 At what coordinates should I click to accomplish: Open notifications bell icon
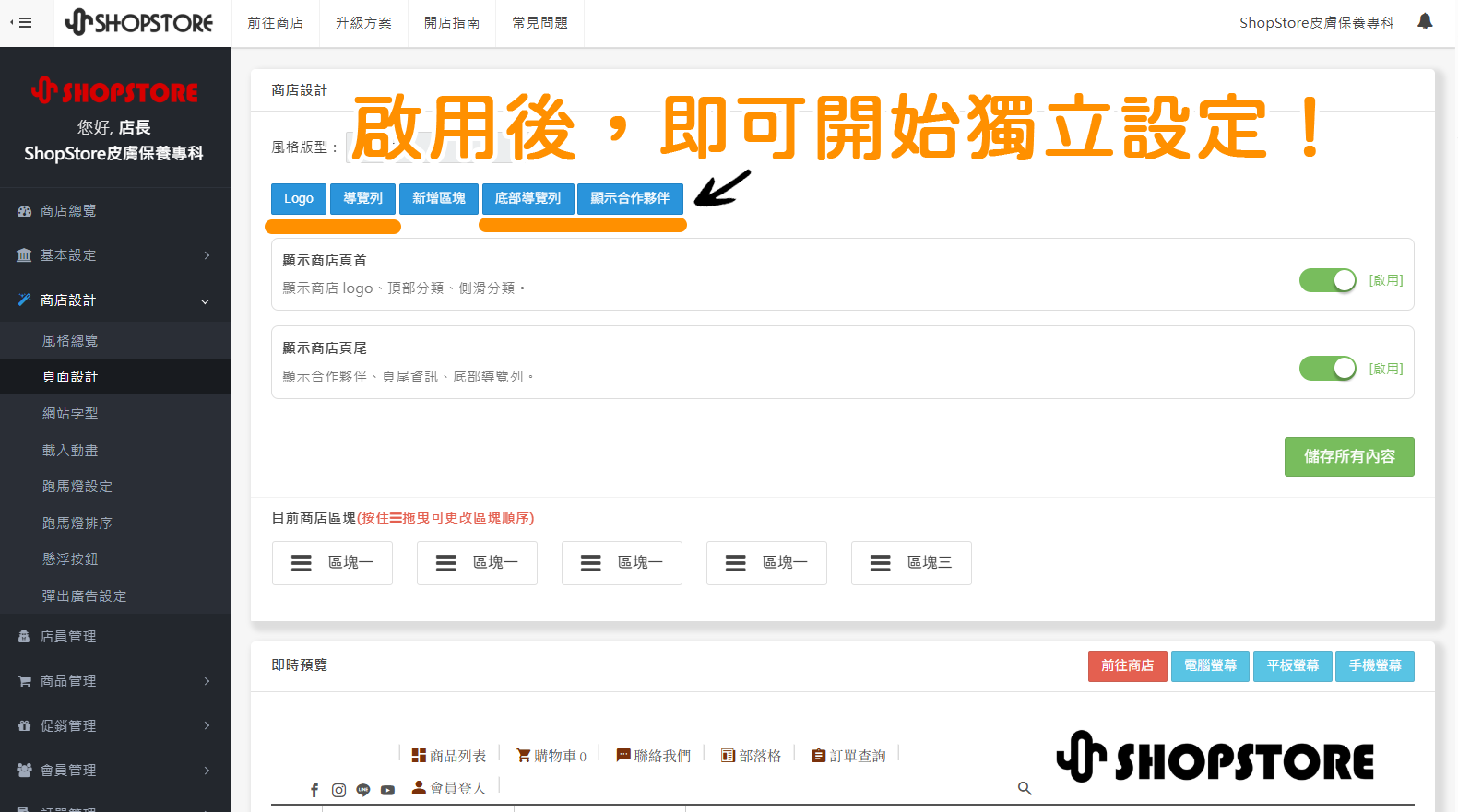pos(1425,21)
